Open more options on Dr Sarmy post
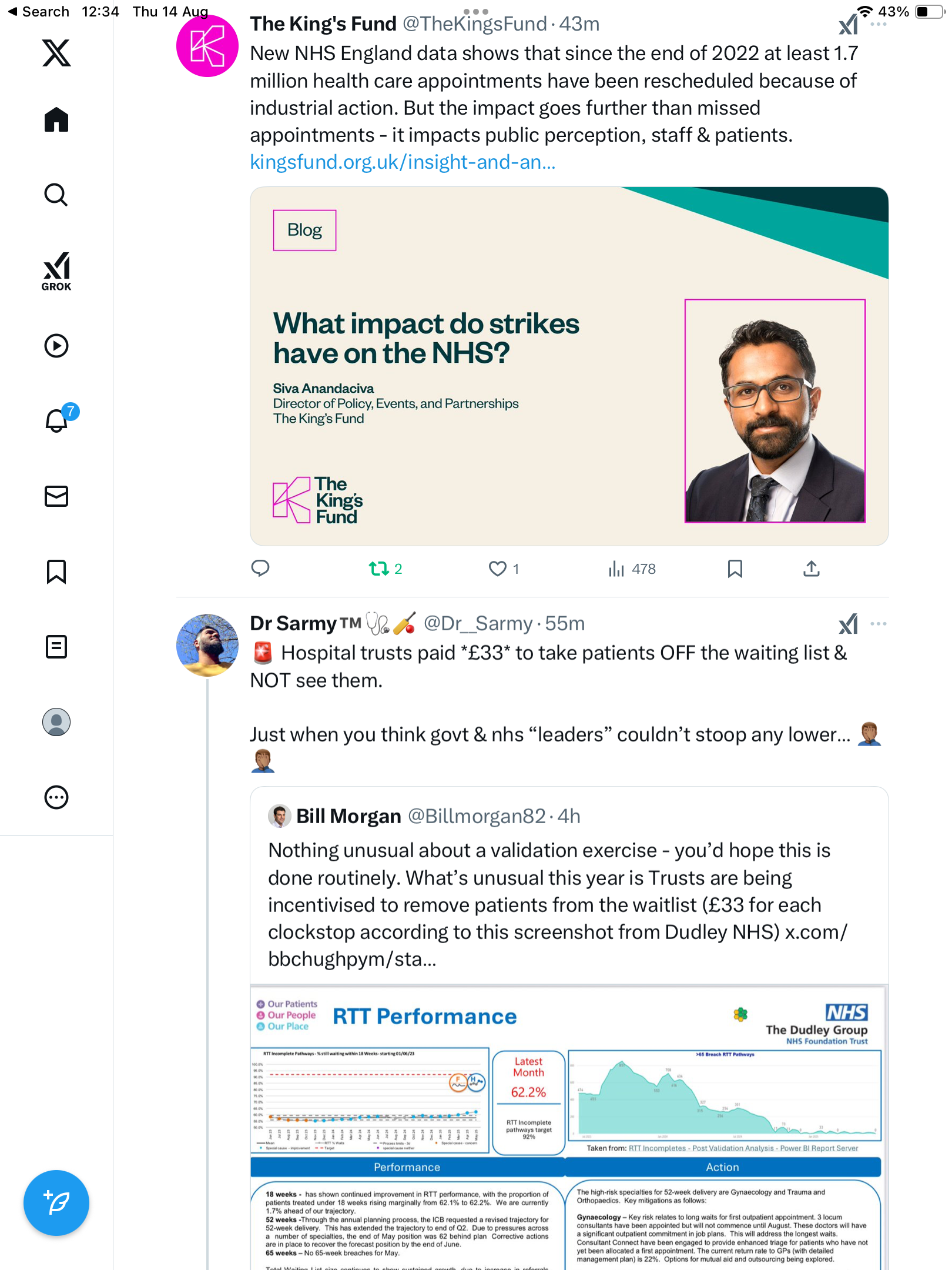Viewport: 952px width, 1270px height. [x=879, y=624]
